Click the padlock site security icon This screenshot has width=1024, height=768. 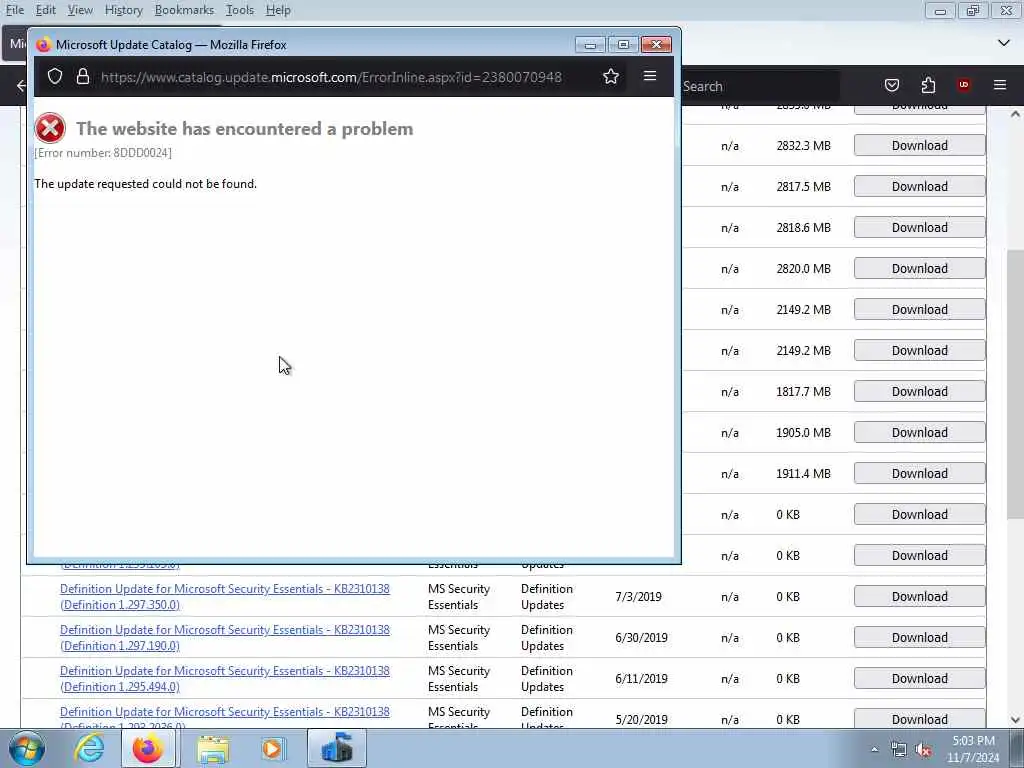coord(82,76)
